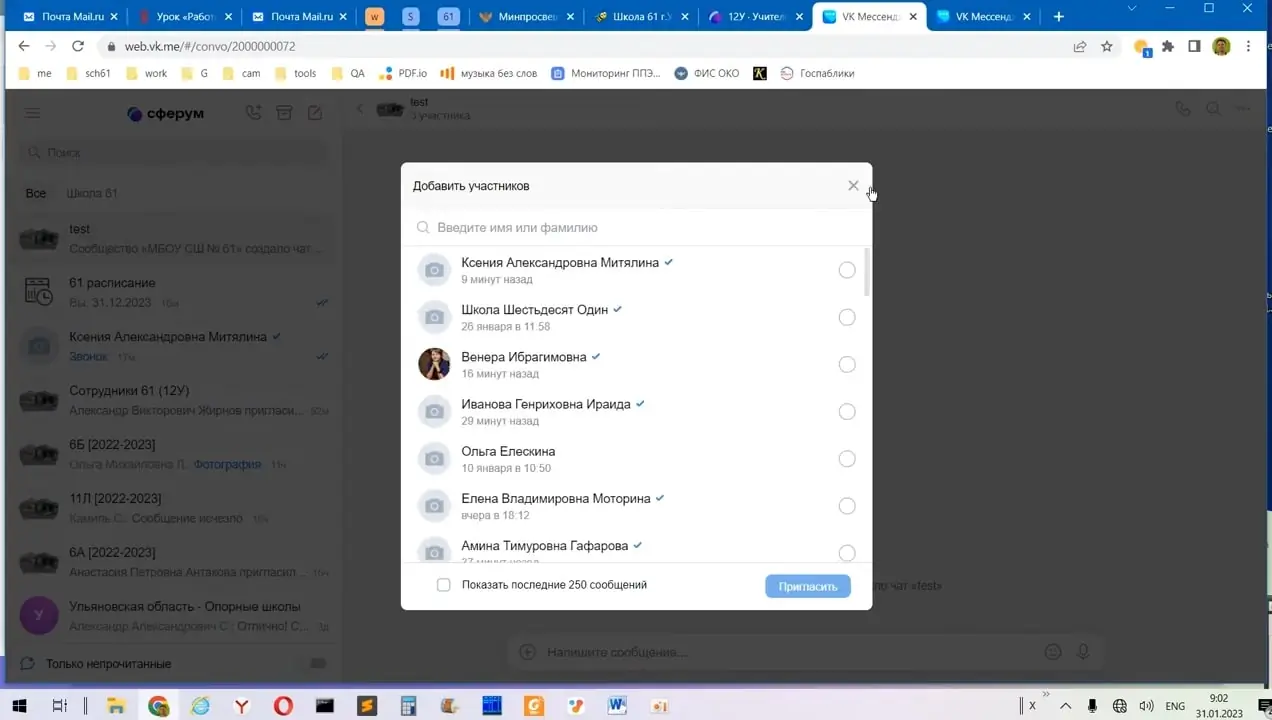
Task: Click the Пригласить button
Action: pos(808,586)
